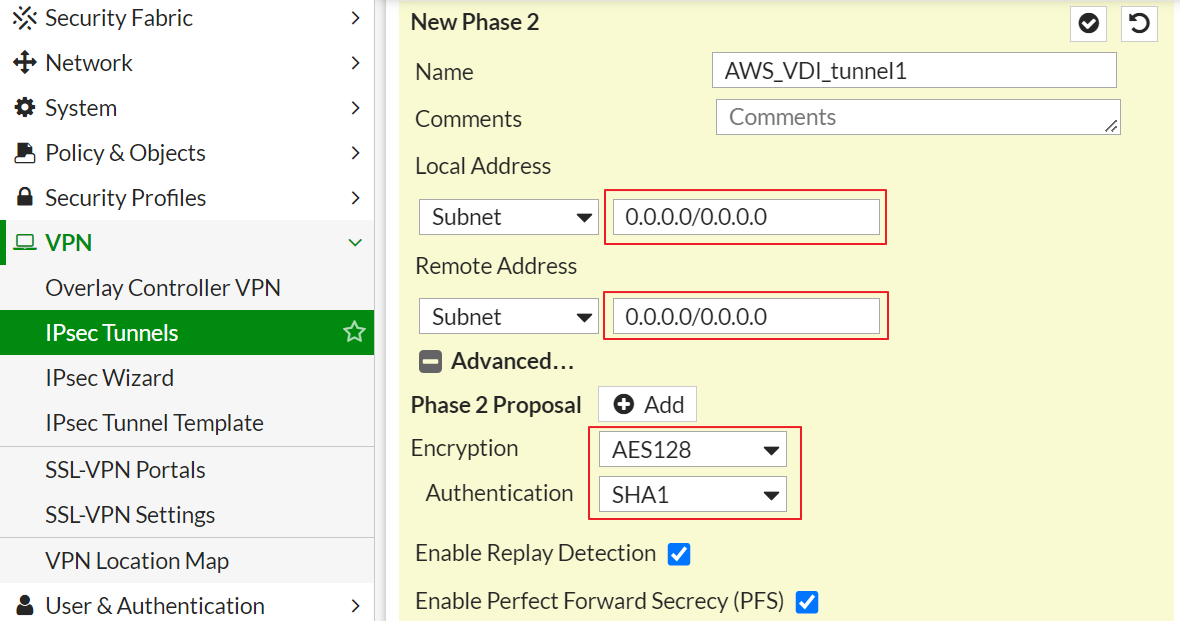Click the revert arrow icon in Phase 2

[1139, 23]
